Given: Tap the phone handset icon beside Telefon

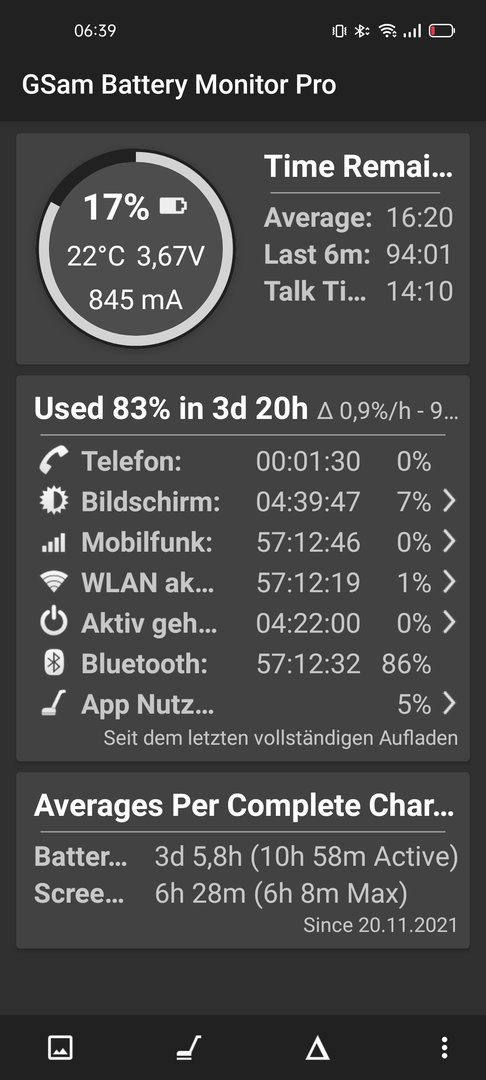Looking at the screenshot, I should tap(54, 461).
